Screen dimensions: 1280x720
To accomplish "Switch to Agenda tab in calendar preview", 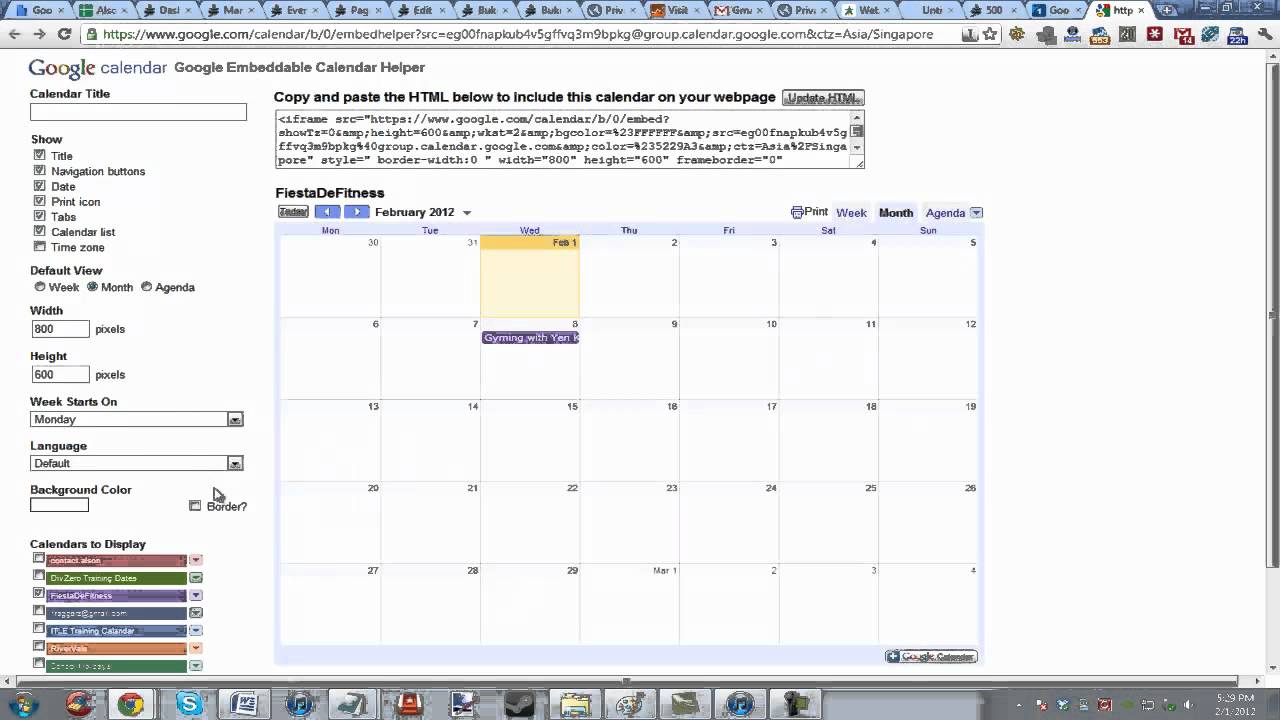I will 945,213.
